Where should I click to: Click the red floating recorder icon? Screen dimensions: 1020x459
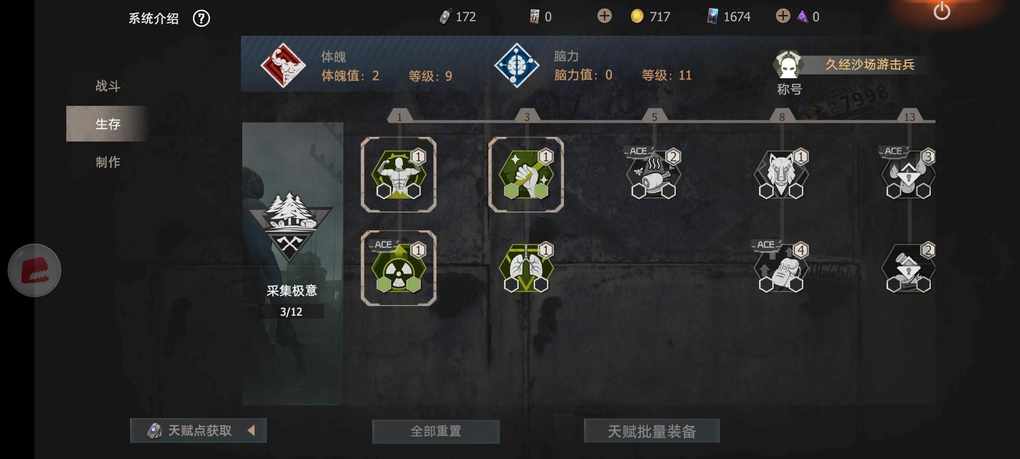coord(34,270)
